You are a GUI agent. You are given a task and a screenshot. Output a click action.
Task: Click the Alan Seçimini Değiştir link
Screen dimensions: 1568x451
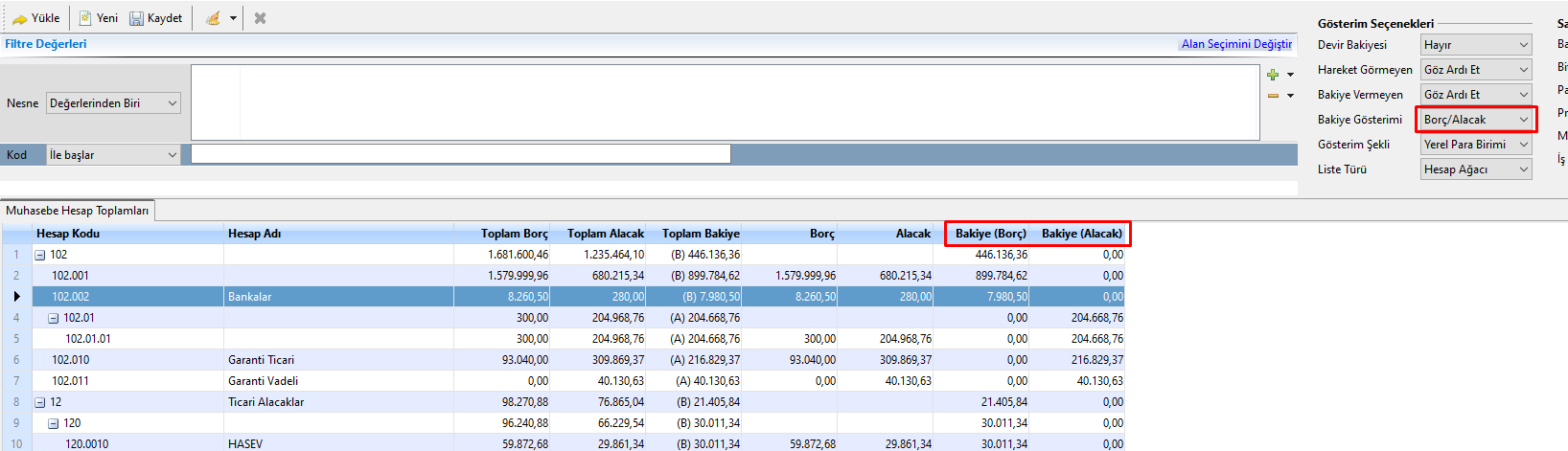coord(1235,44)
